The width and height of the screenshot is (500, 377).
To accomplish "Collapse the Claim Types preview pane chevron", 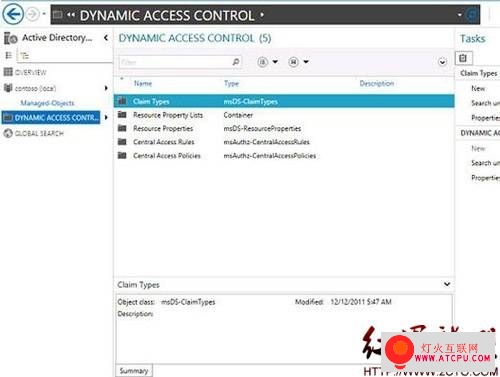I will pos(447,284).
